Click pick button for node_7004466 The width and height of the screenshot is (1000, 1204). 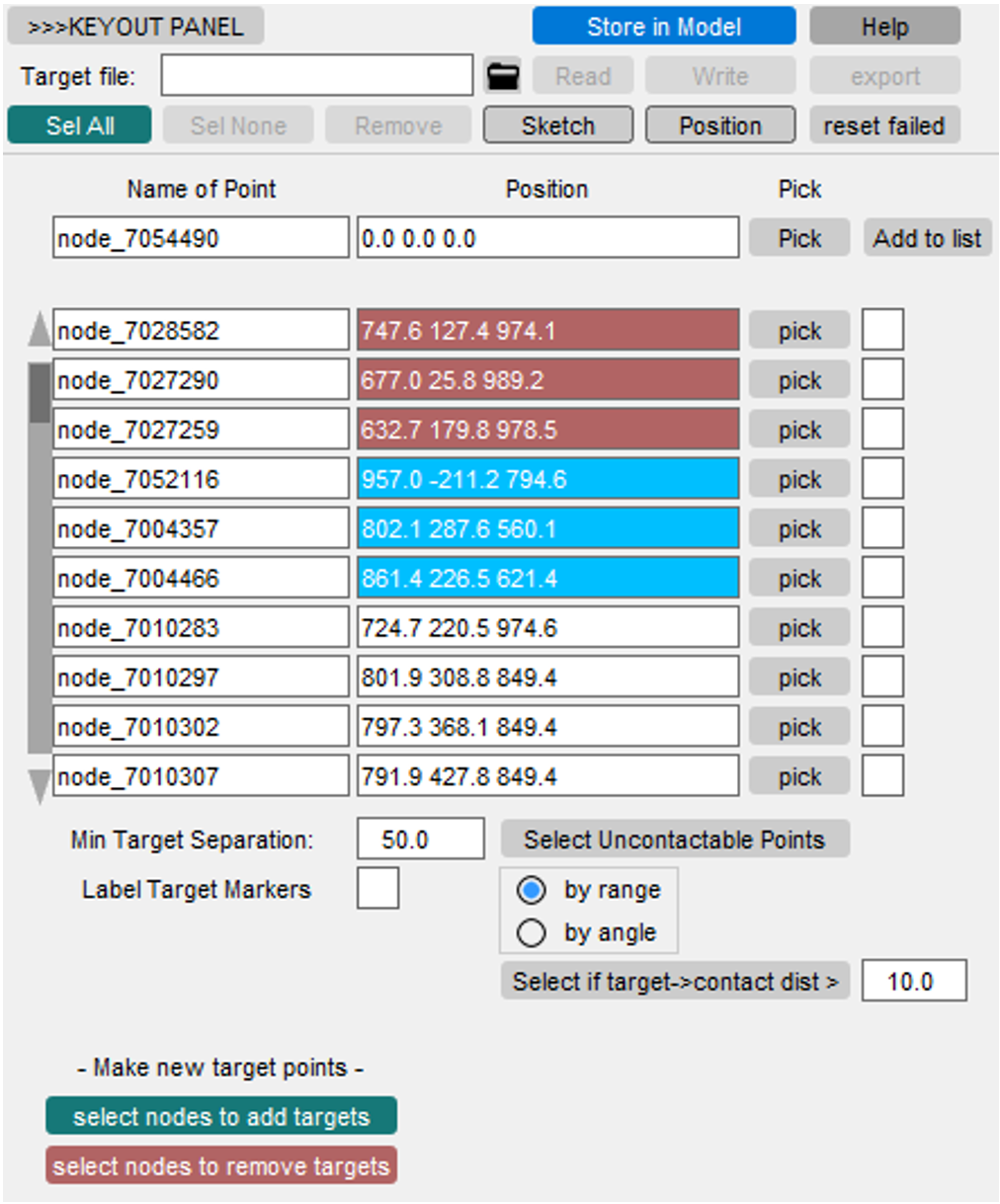tap(799, 578)
